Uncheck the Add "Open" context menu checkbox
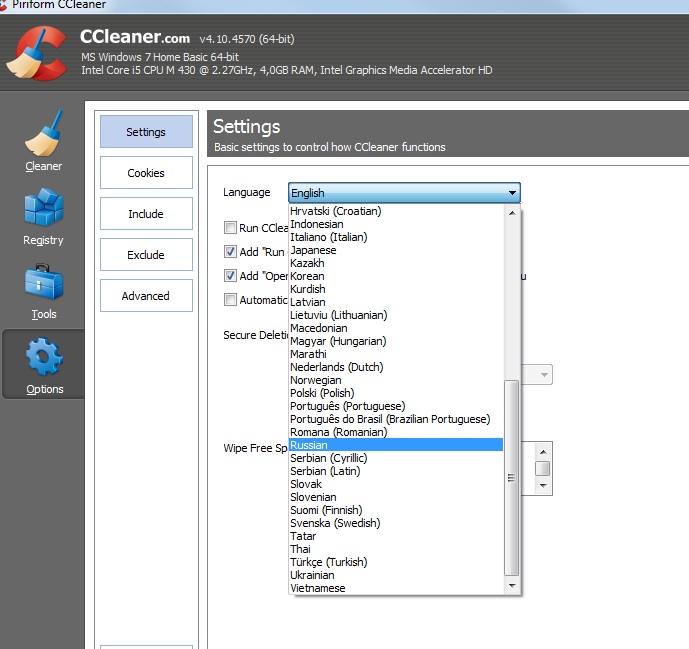Screen dimensions: 689x649 pyautogui.click(x=231, y=276)
